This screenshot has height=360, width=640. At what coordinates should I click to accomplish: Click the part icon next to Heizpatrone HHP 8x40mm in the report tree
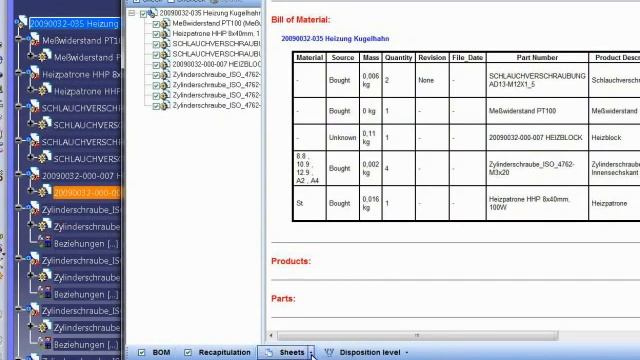[x=165, y=34]
